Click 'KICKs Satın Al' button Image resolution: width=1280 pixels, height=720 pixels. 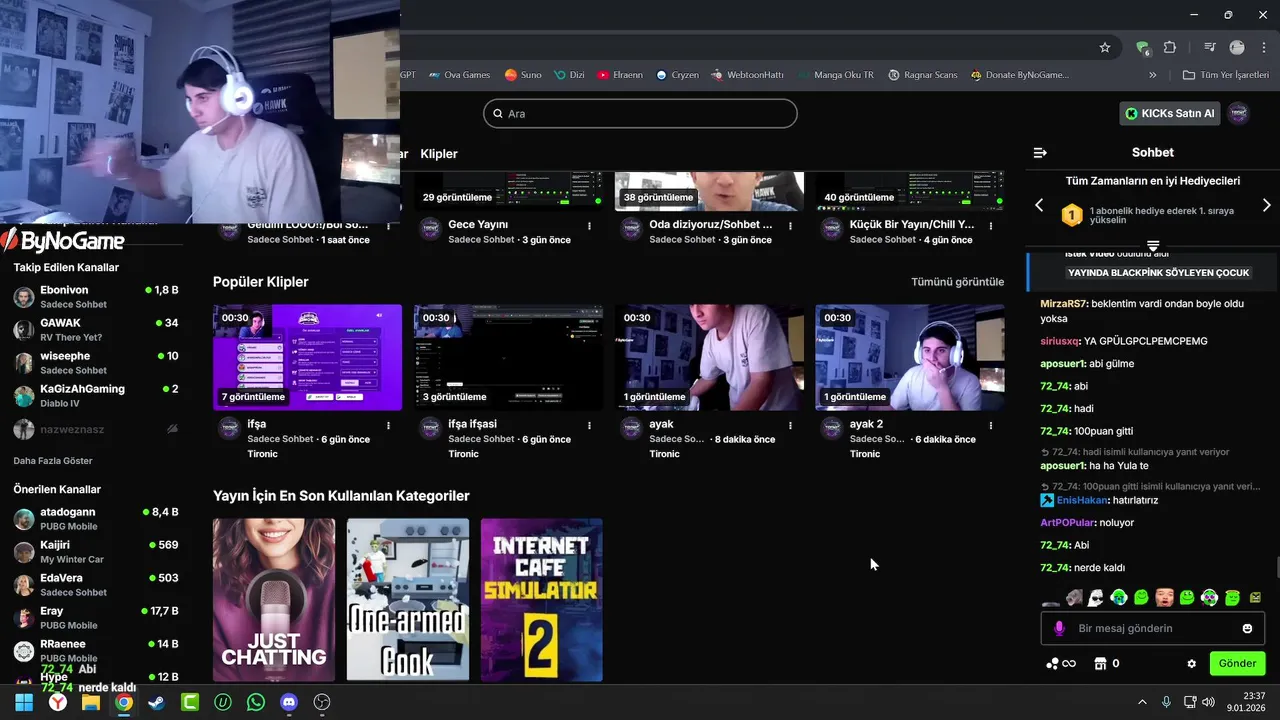click(1170, 113)
